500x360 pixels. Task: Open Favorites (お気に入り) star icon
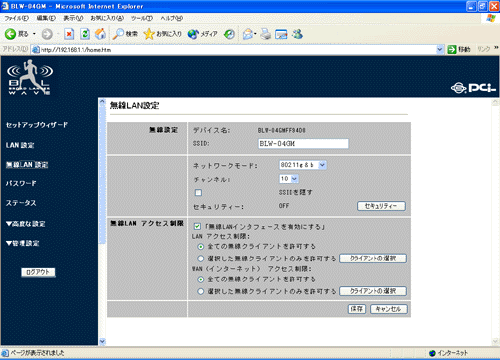click(x=163, y=34)
